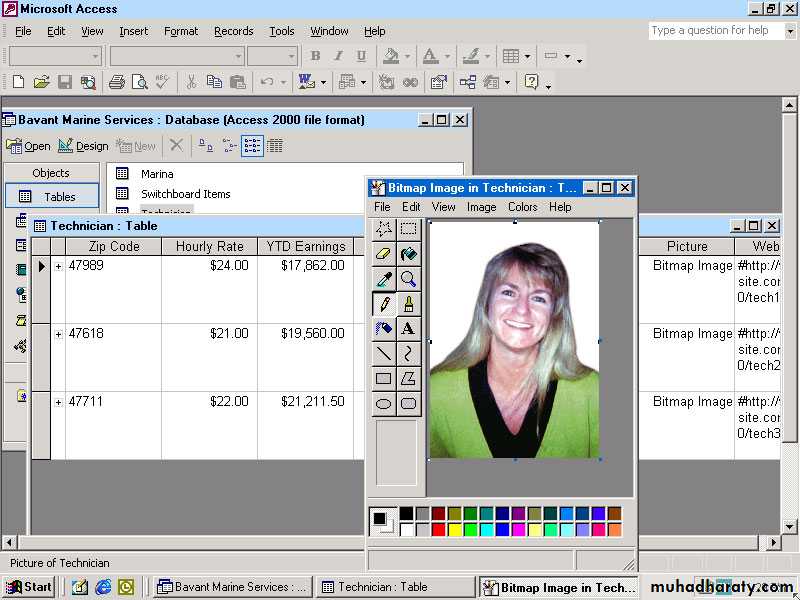The image size is (800, 600).
Task: Open the Records menu in Access
Action: coord(233,31)
